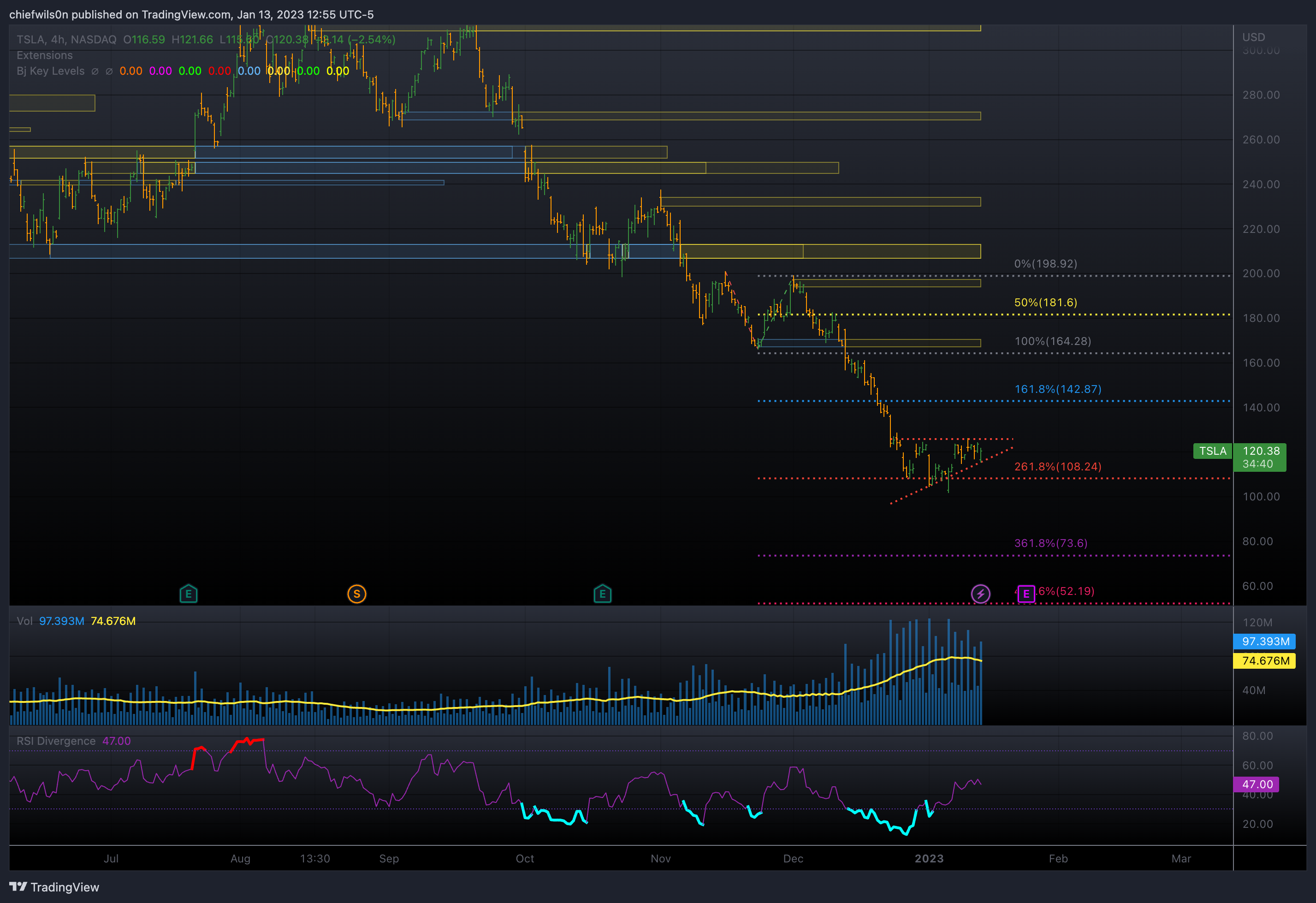Click the purple lightning bolt event marker
Screen dimensions: 1316x903
click(x=981, y=594)
